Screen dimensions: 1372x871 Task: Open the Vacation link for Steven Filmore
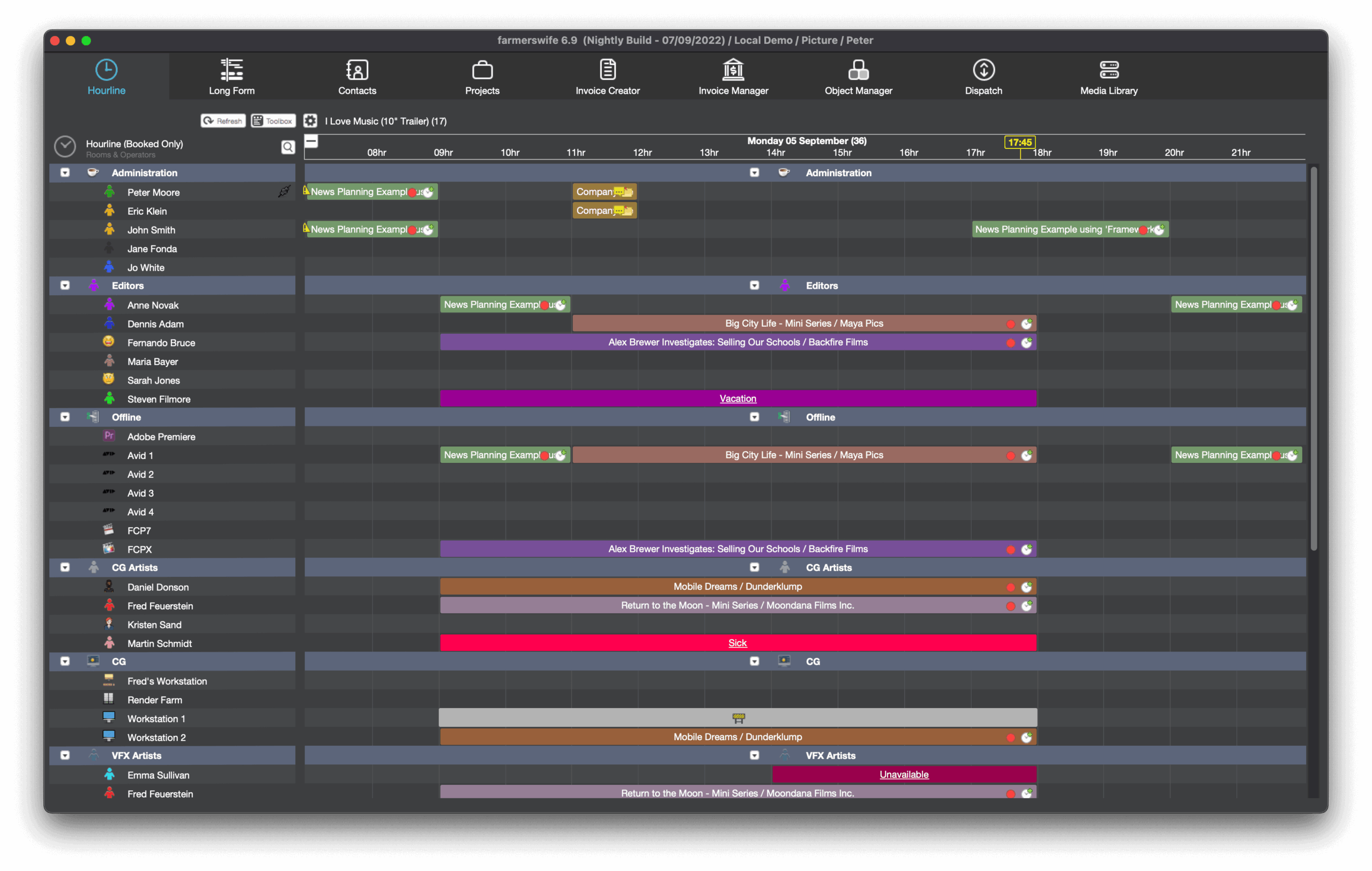737,398
